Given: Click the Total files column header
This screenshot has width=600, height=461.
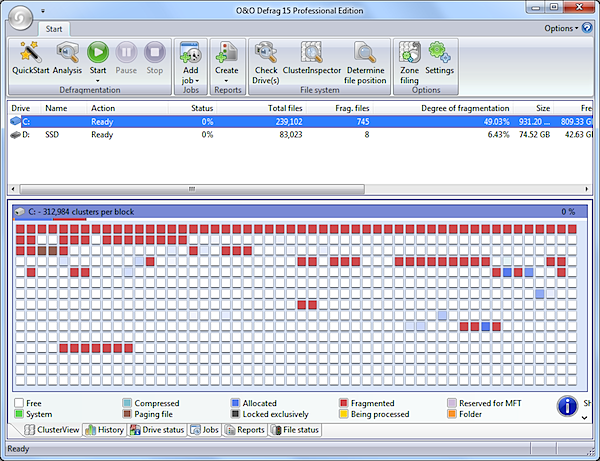Looking at the screenshot, I should click(285, 108).
